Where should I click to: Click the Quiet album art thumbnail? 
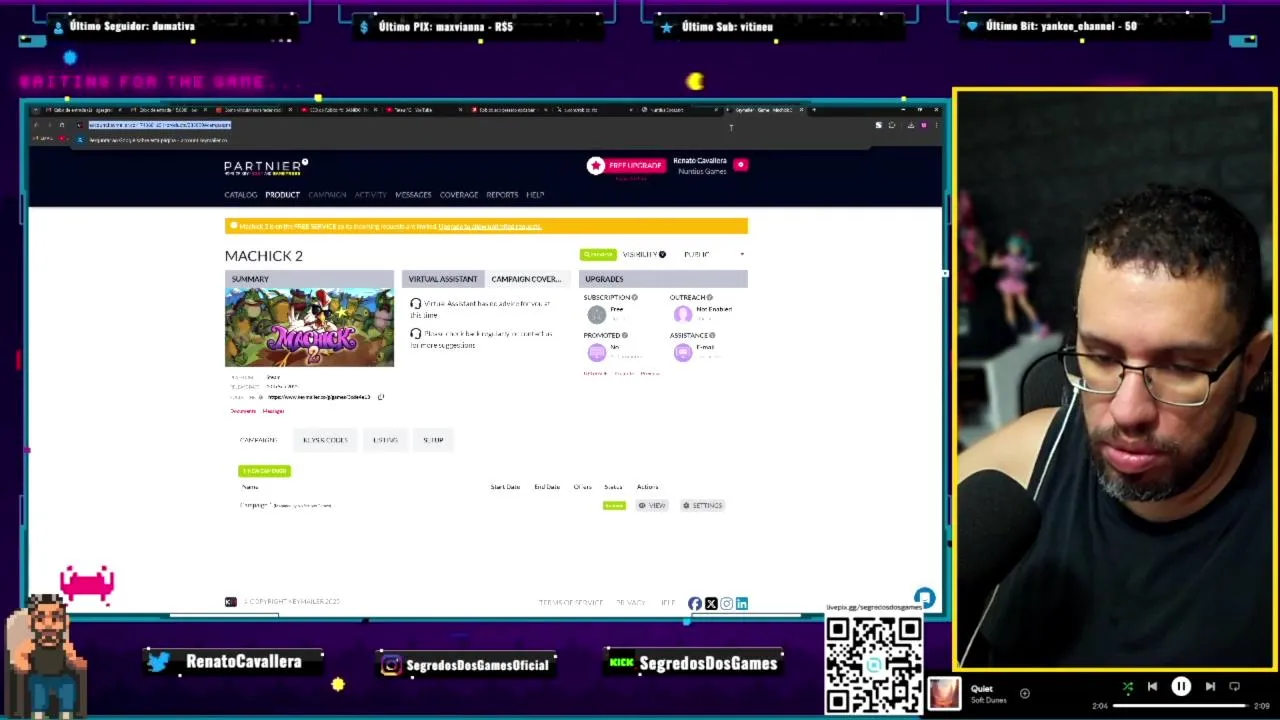pos(944,693)
